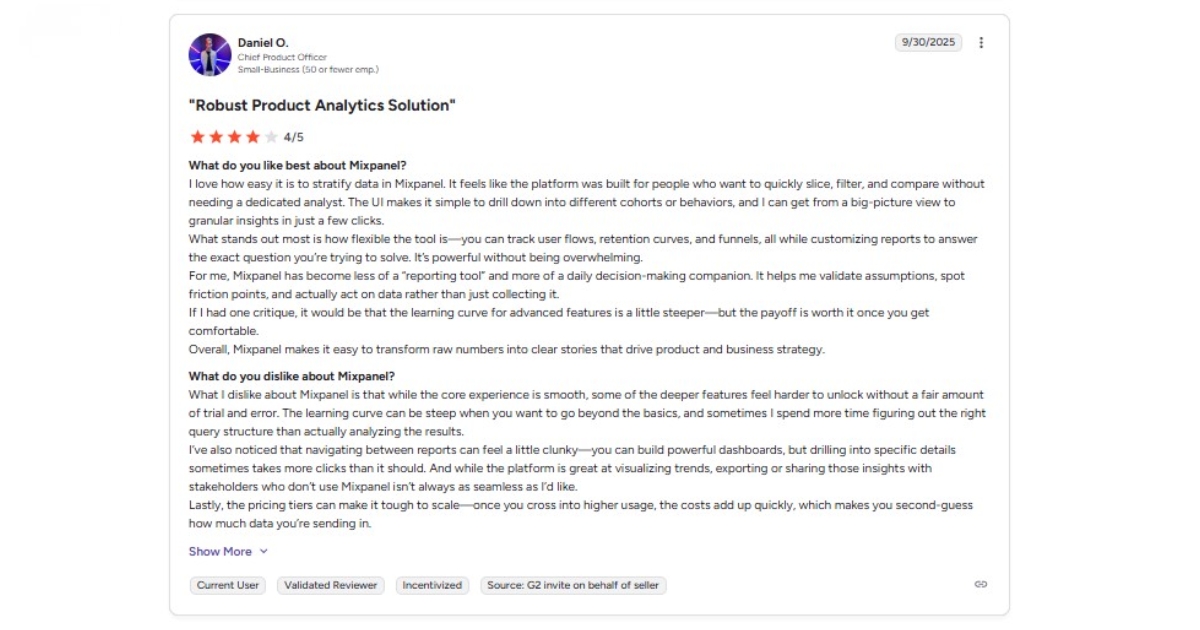This screenshot has height=630, width=1200.
Task: Open the three-dot review options menu
Action: click(981, 43)
